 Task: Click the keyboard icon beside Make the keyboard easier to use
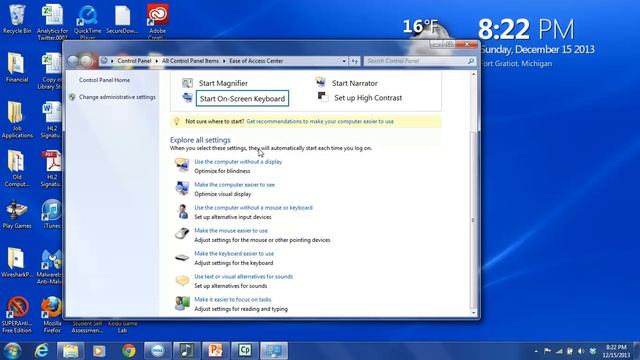point(182,258)
